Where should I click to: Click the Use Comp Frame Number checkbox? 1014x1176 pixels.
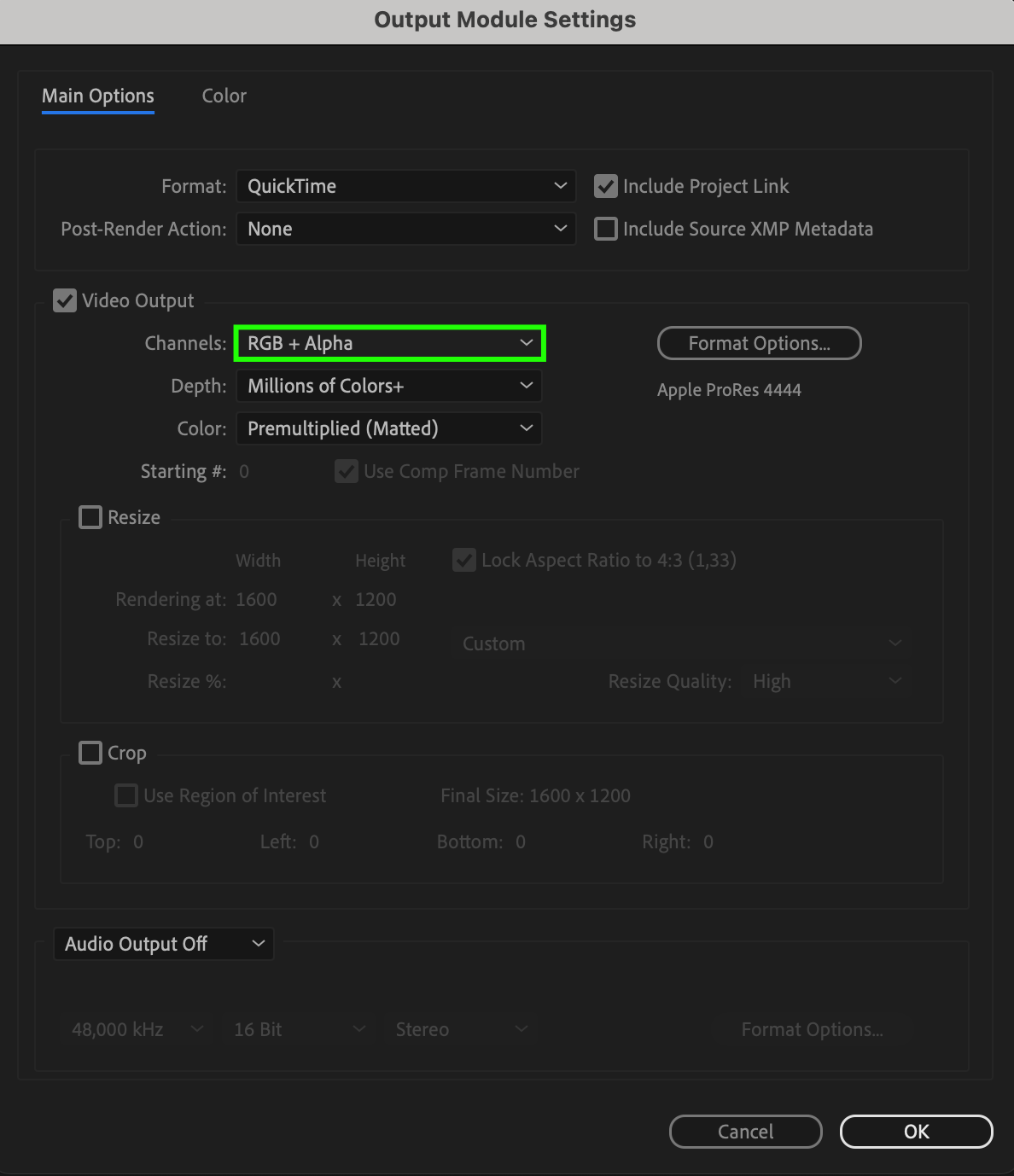347,471
